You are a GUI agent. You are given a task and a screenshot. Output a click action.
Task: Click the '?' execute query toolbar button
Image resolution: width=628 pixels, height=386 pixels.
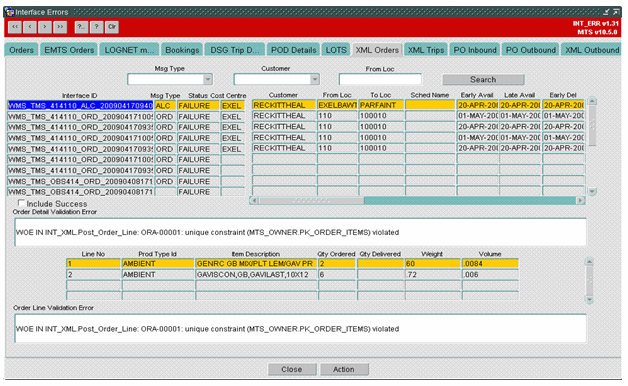pyautogui.click(x=97, y=27)
